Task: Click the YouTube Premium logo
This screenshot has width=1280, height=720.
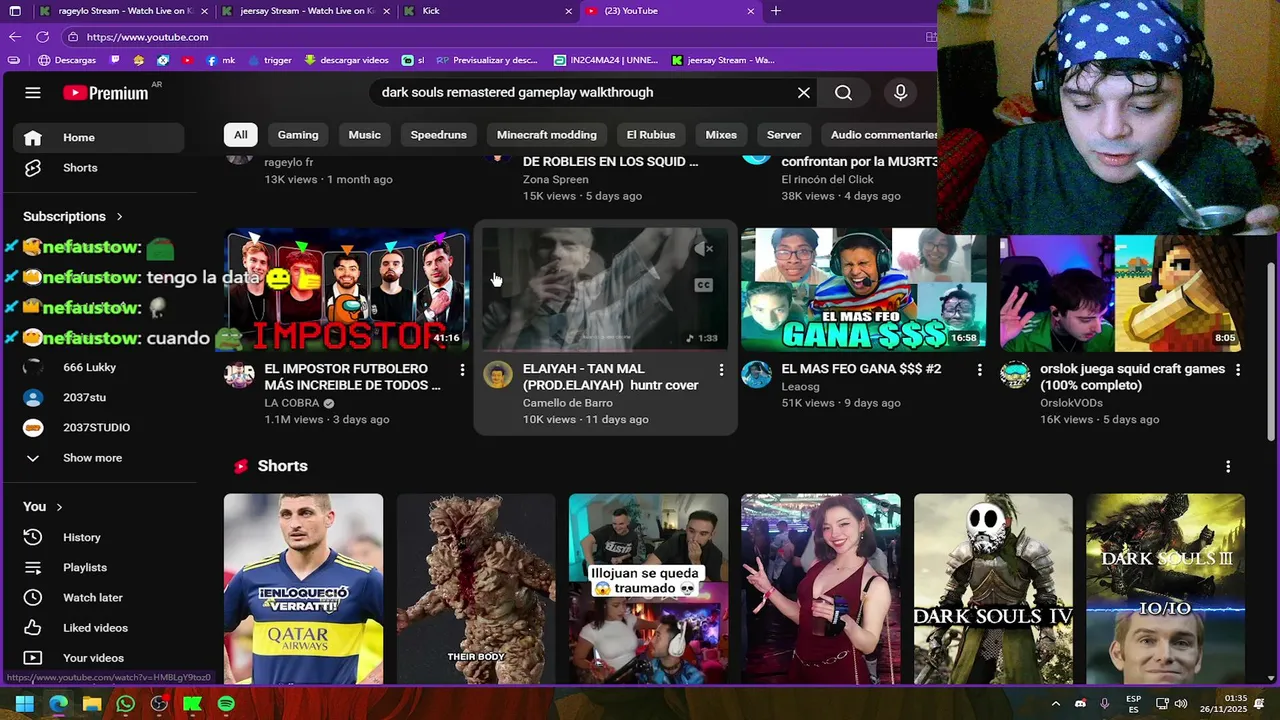Action: point(106,93)
